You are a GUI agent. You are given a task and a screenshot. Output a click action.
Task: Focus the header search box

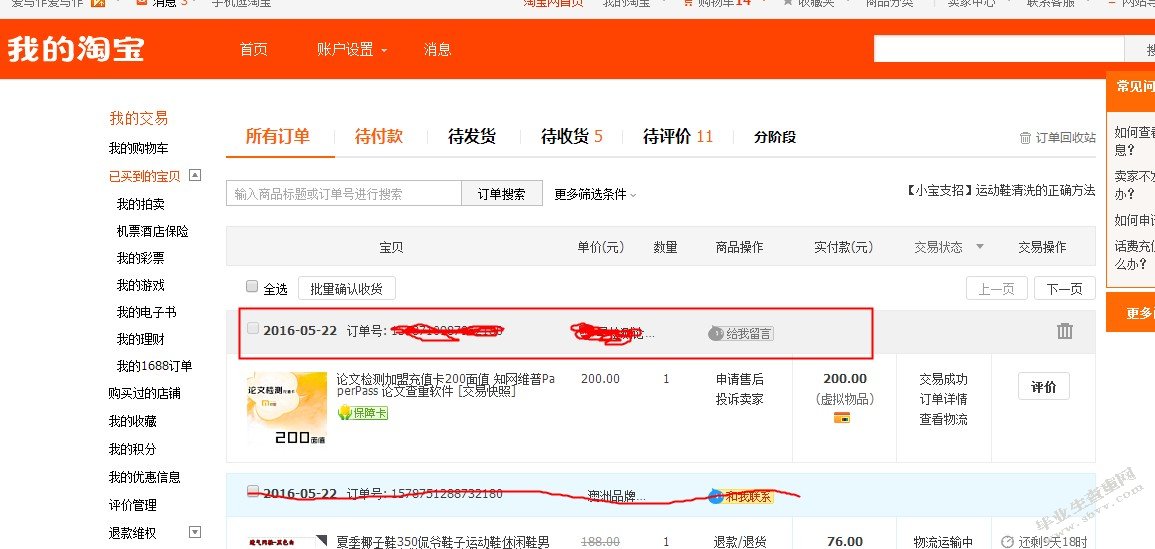(998, 49)
